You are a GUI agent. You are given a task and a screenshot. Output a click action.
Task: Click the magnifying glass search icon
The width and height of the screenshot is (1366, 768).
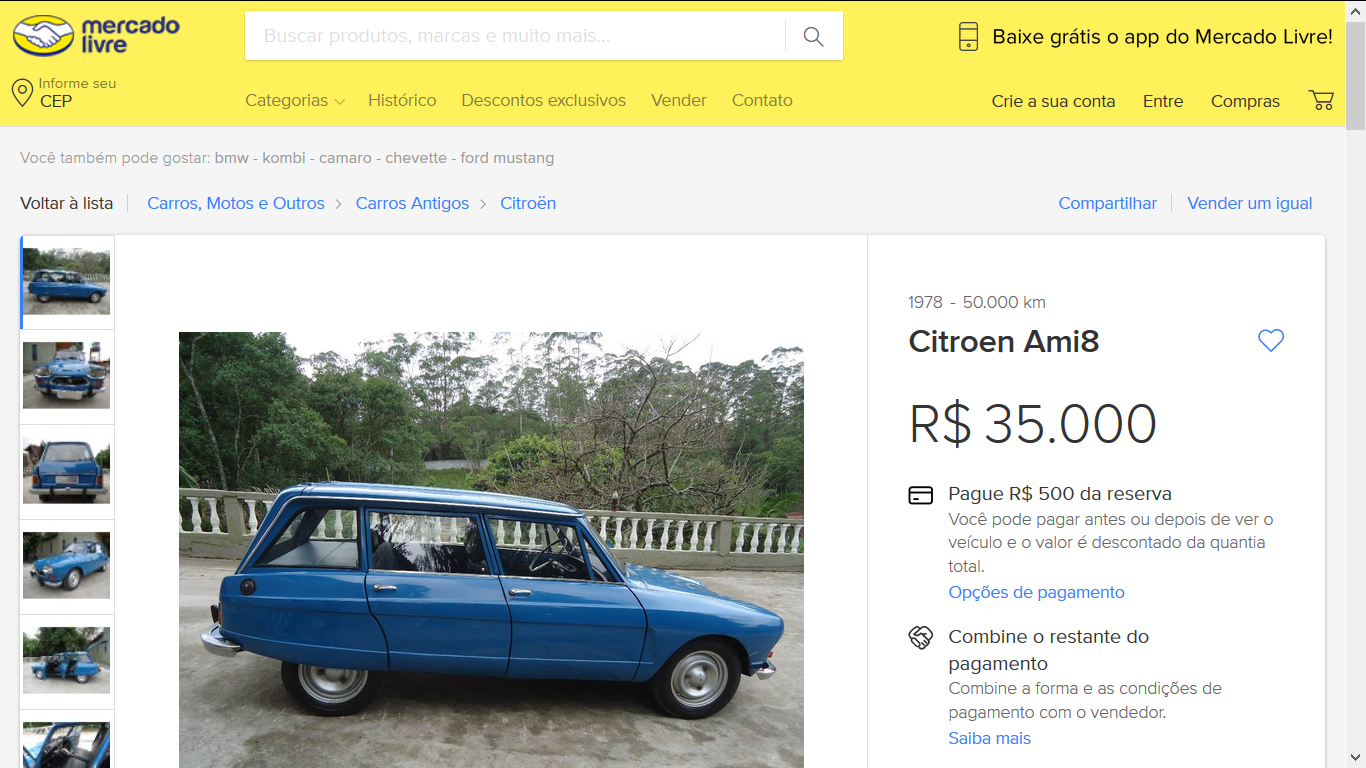[x=813, y=37]
